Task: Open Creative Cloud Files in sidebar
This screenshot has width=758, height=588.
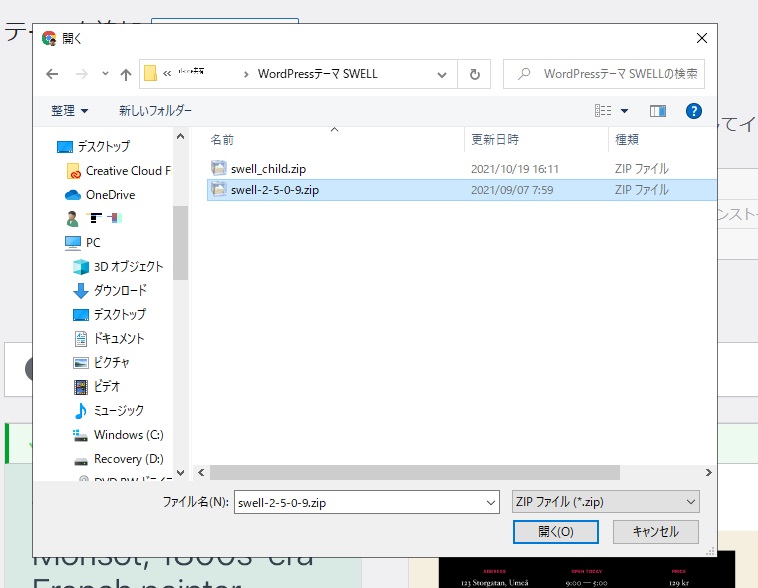Action: 119,171
